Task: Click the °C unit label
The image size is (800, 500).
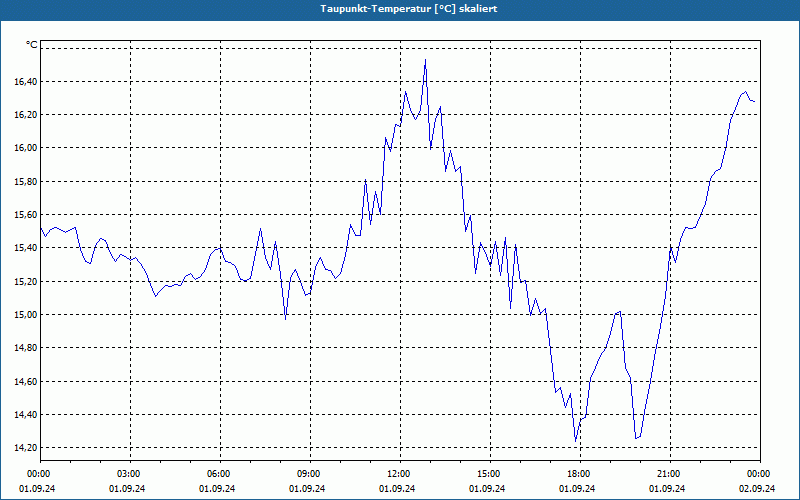Action: (32, 45)
